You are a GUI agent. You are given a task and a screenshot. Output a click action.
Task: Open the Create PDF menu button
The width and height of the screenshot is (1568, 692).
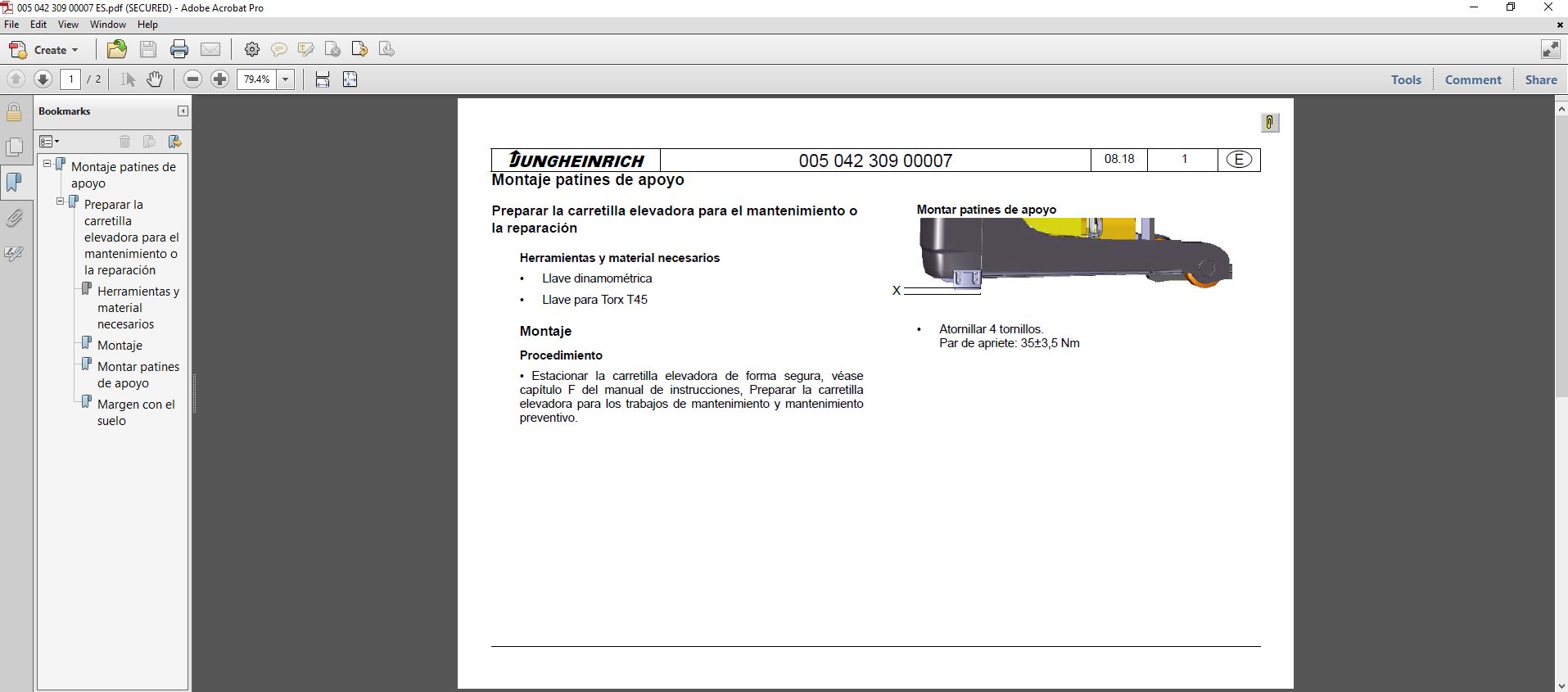coord(43,50)
